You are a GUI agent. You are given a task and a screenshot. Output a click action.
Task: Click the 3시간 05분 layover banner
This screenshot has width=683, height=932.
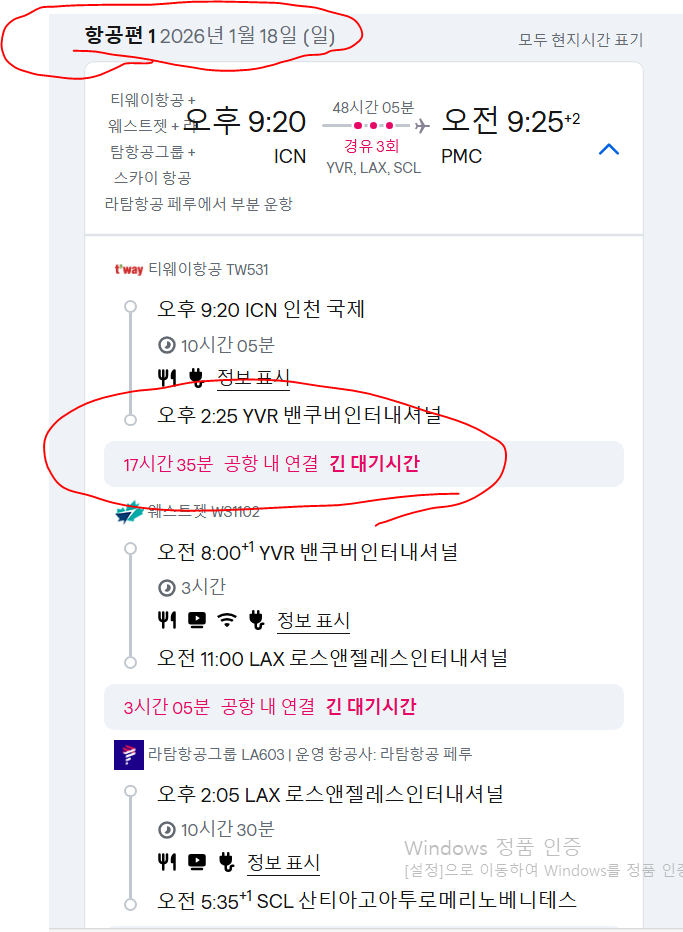click(x=364, y=707)
